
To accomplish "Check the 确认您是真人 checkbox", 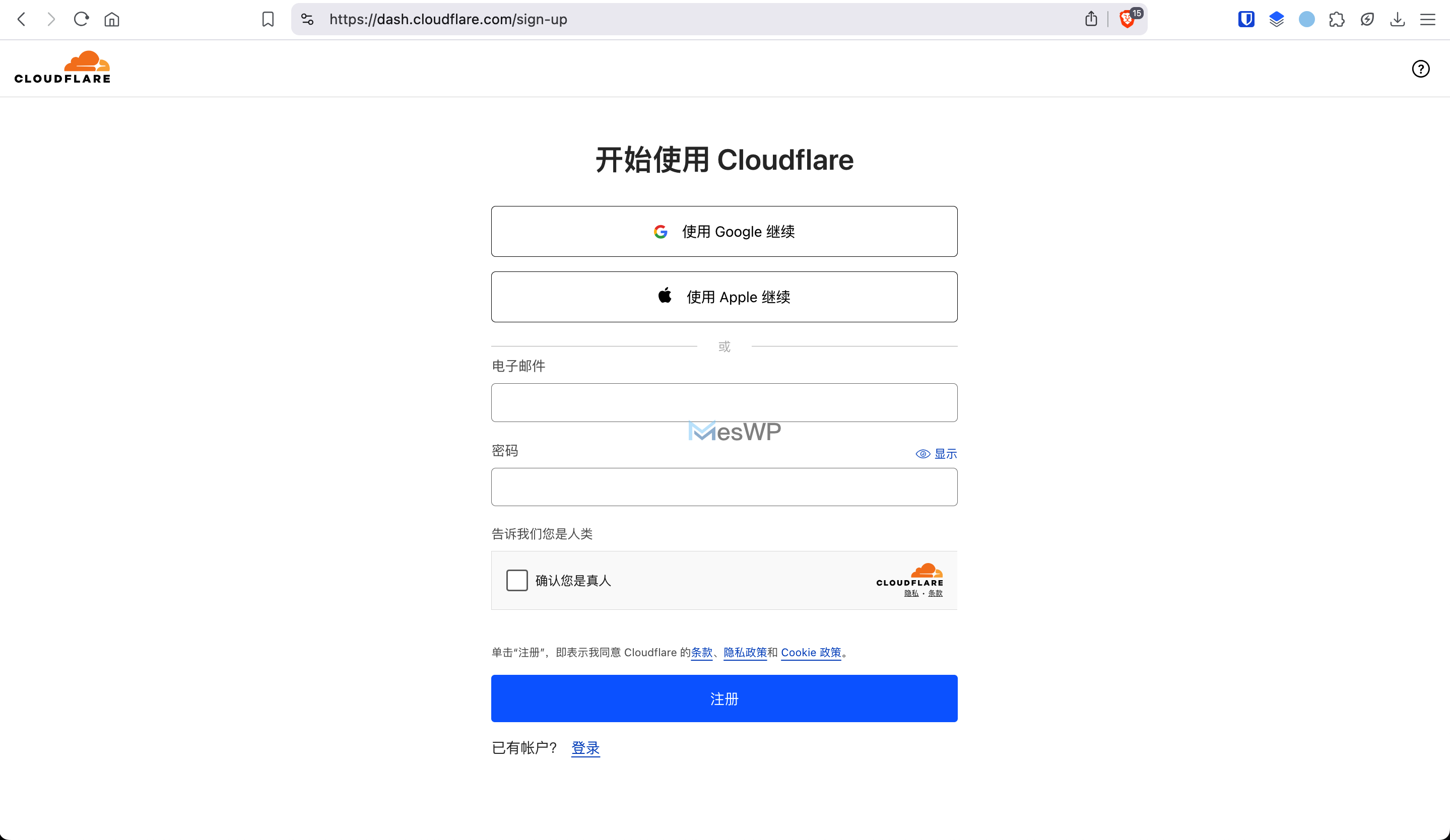I will click(x=517, y=580).
